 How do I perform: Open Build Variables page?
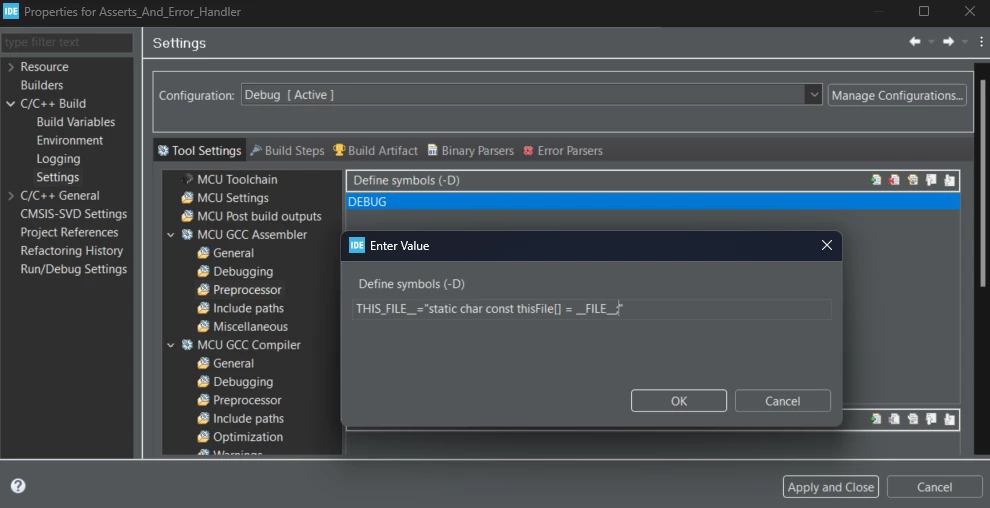76,122
